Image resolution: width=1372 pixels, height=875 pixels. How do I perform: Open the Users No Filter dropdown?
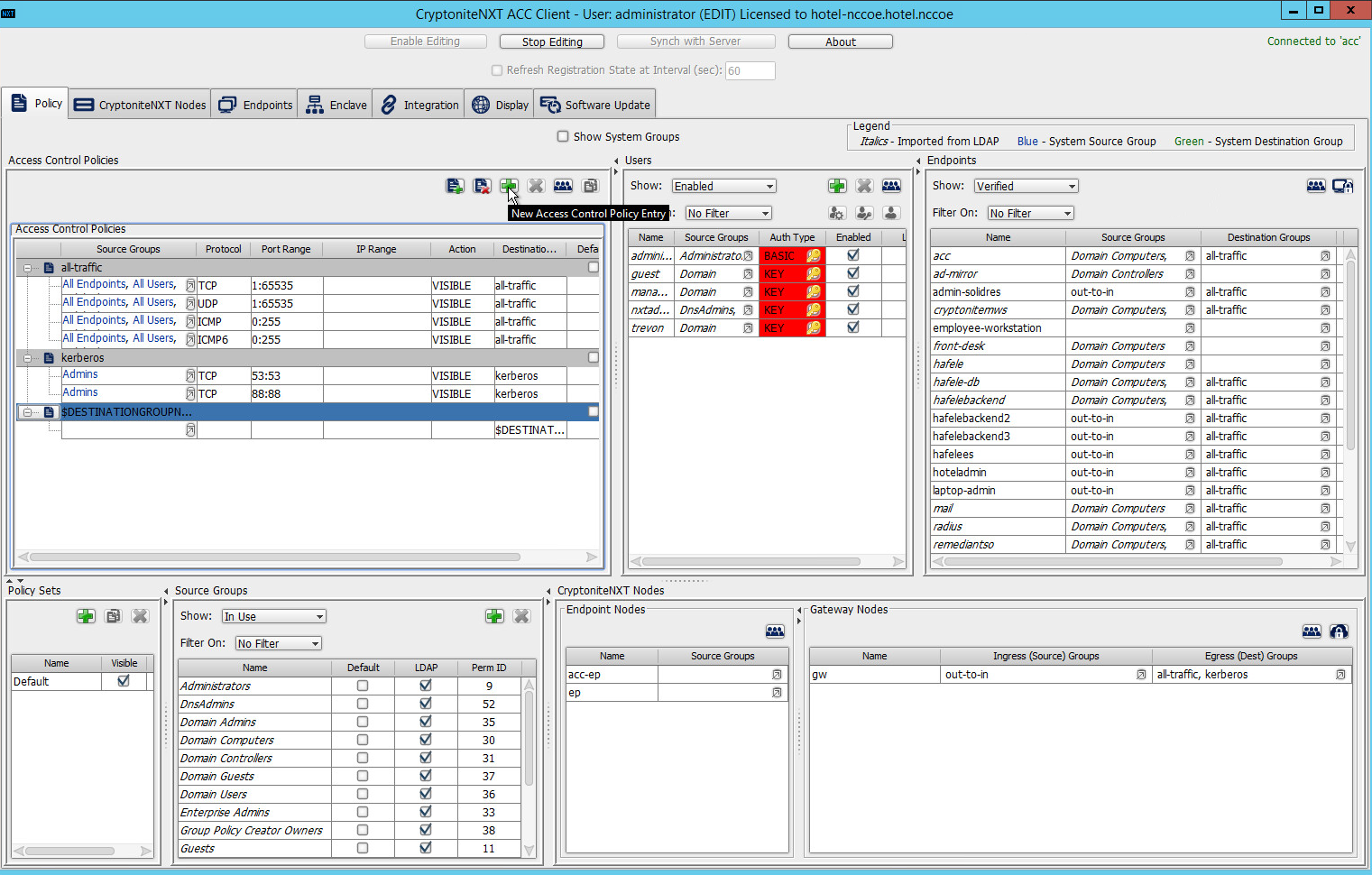[729, 213]
